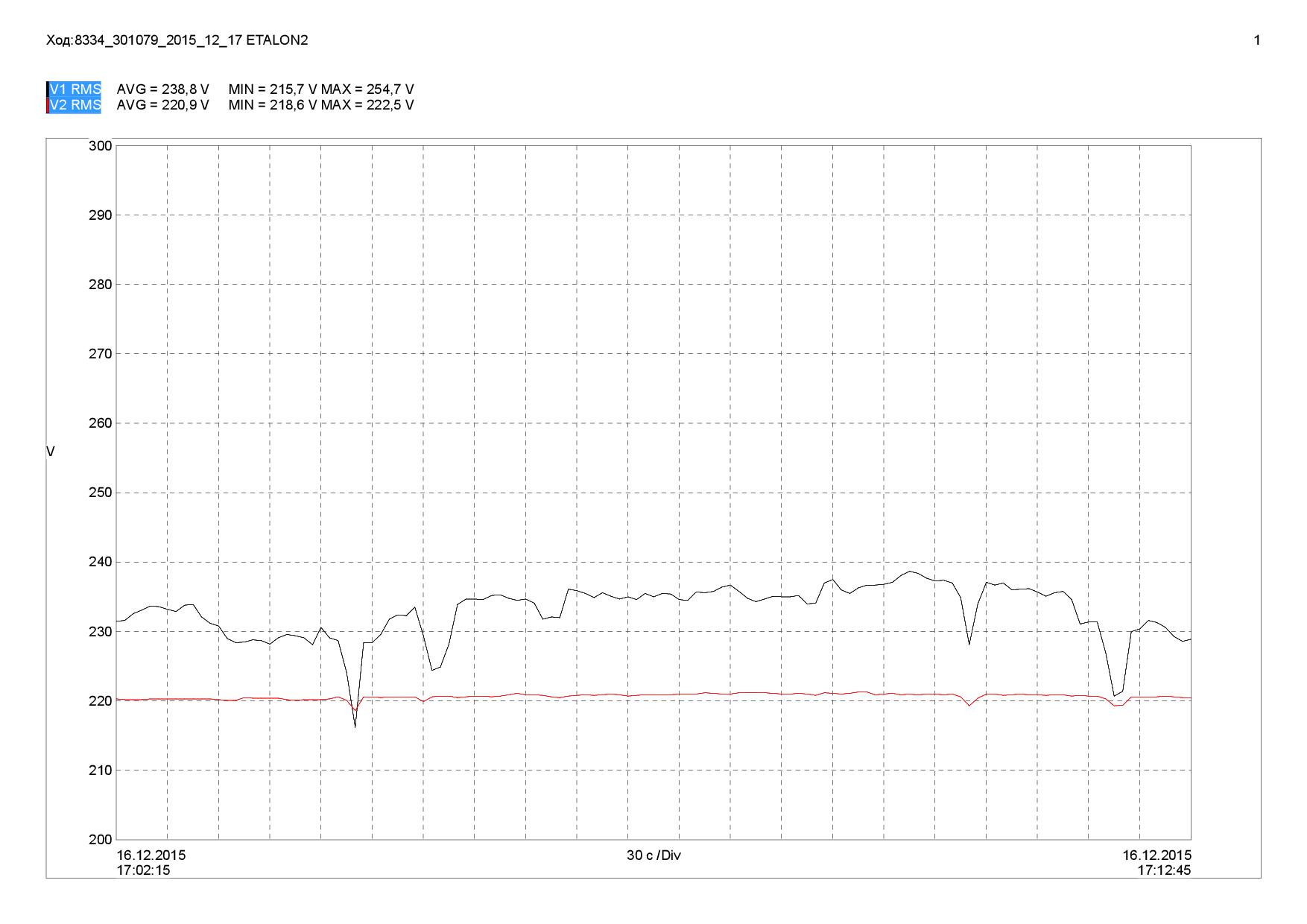Click MIN = 215,7 V value
1307x924 pixels.
pos(273,89)
